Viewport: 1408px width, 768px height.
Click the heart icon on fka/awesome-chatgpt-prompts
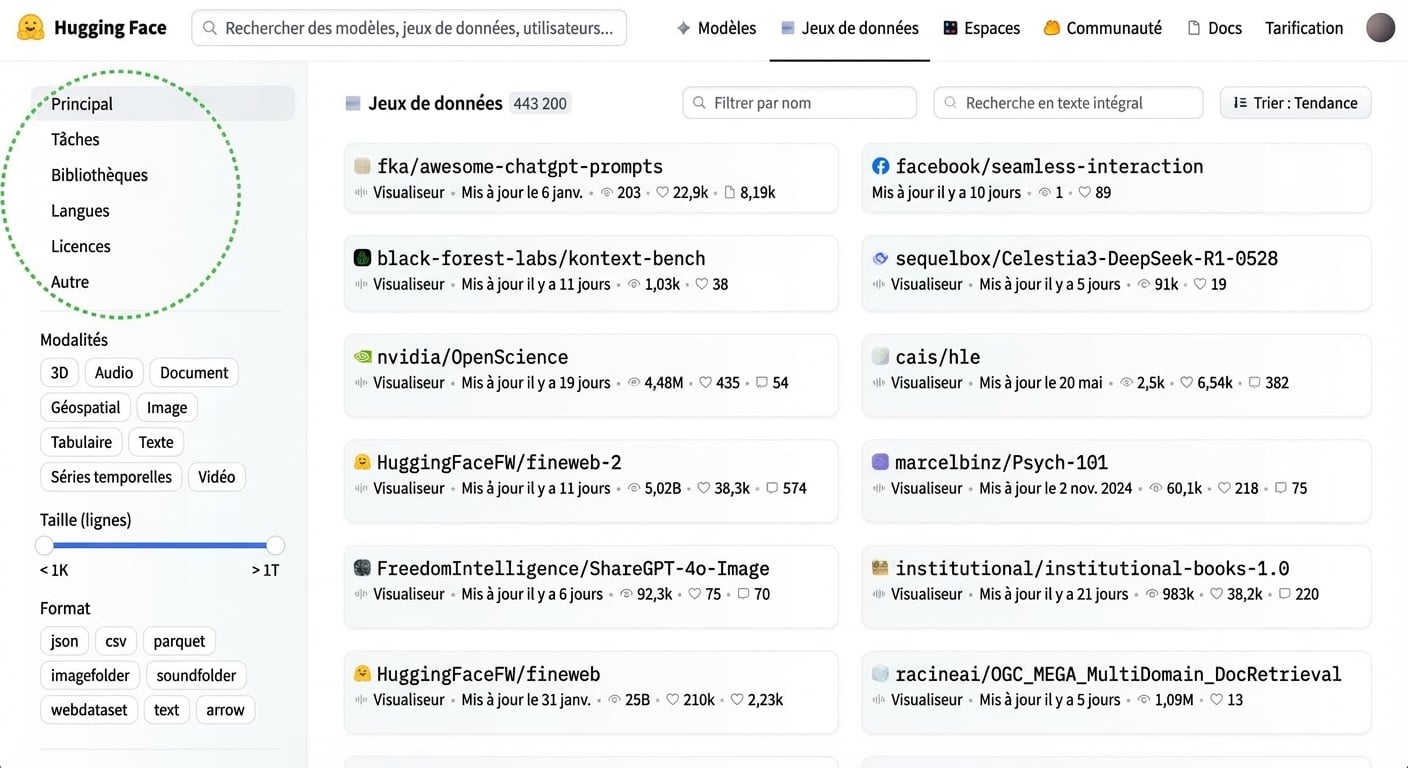pyautogui.click(x=662, y=193)
